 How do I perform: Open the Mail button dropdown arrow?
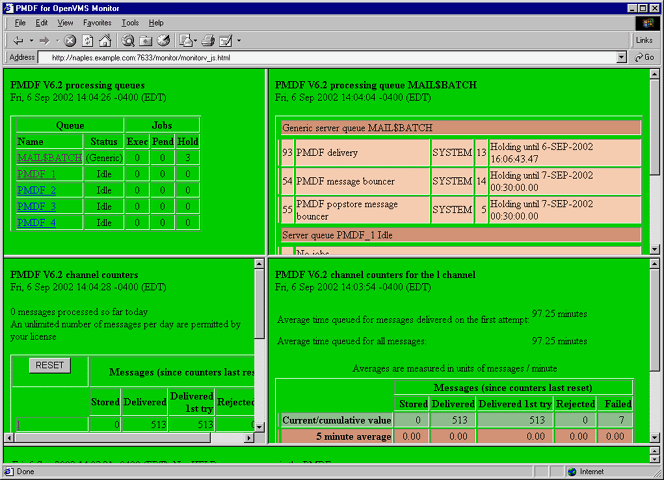pyautogui.click(x=196, y=41)
